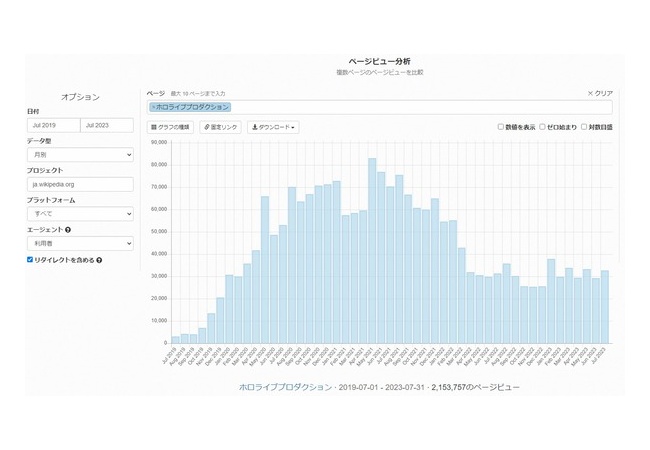The height and width of the screenshot is (450, 650).
Task: Open the エージェント 利用者 dropdown
Action: tap(80, 244)
